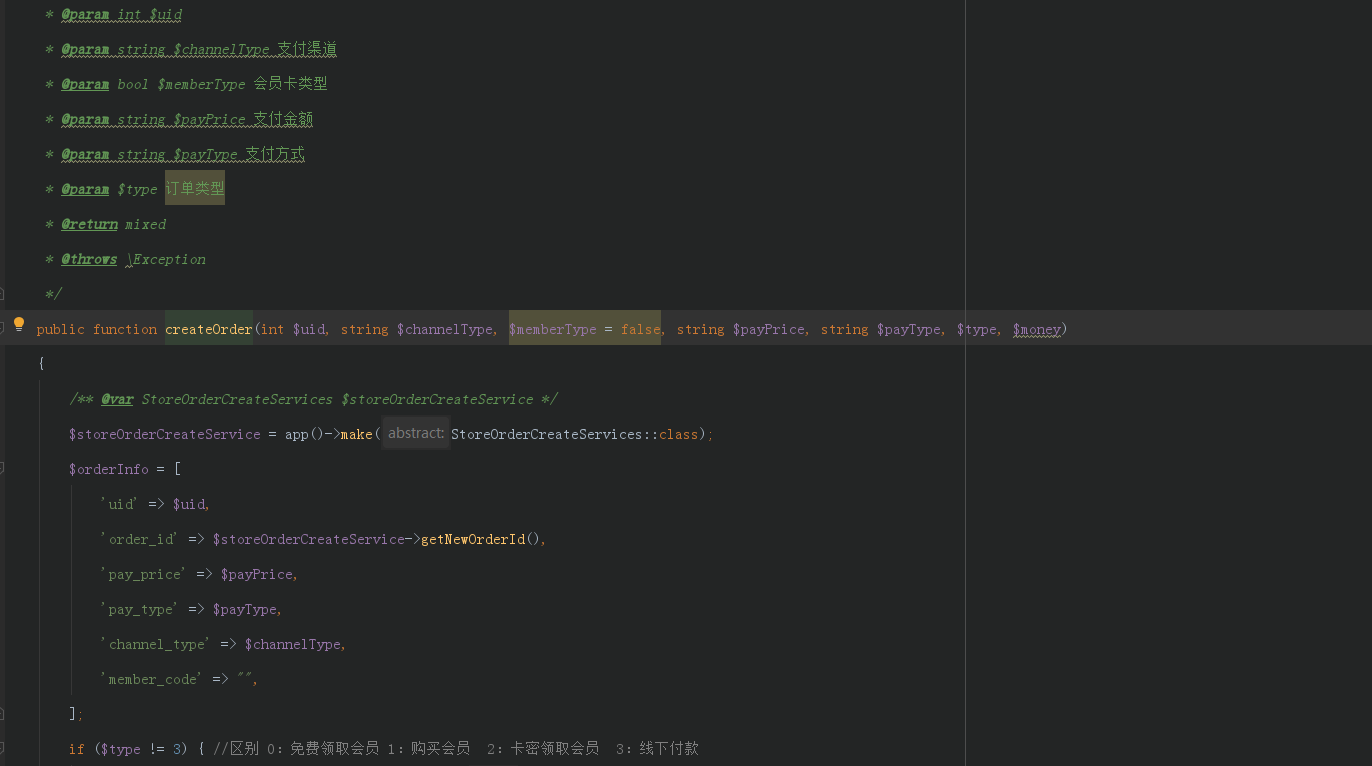Click the app() function call

point(305,434)
